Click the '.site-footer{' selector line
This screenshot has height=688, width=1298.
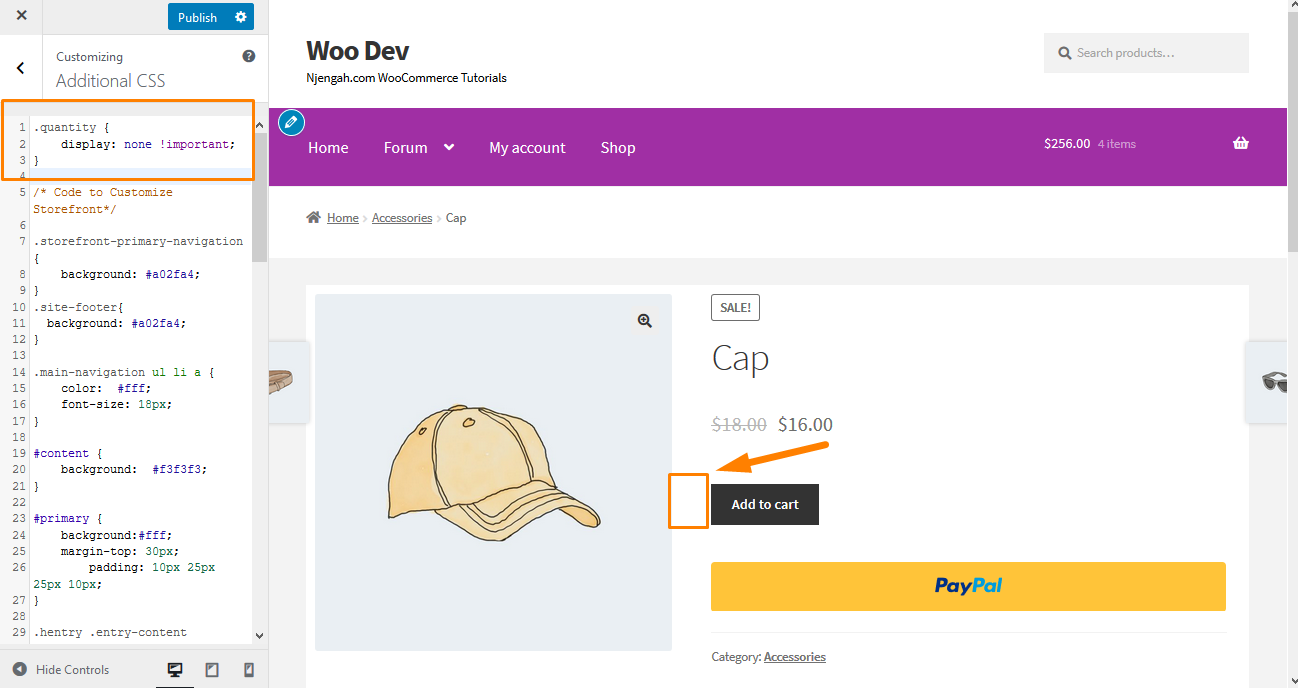[78, 307]
